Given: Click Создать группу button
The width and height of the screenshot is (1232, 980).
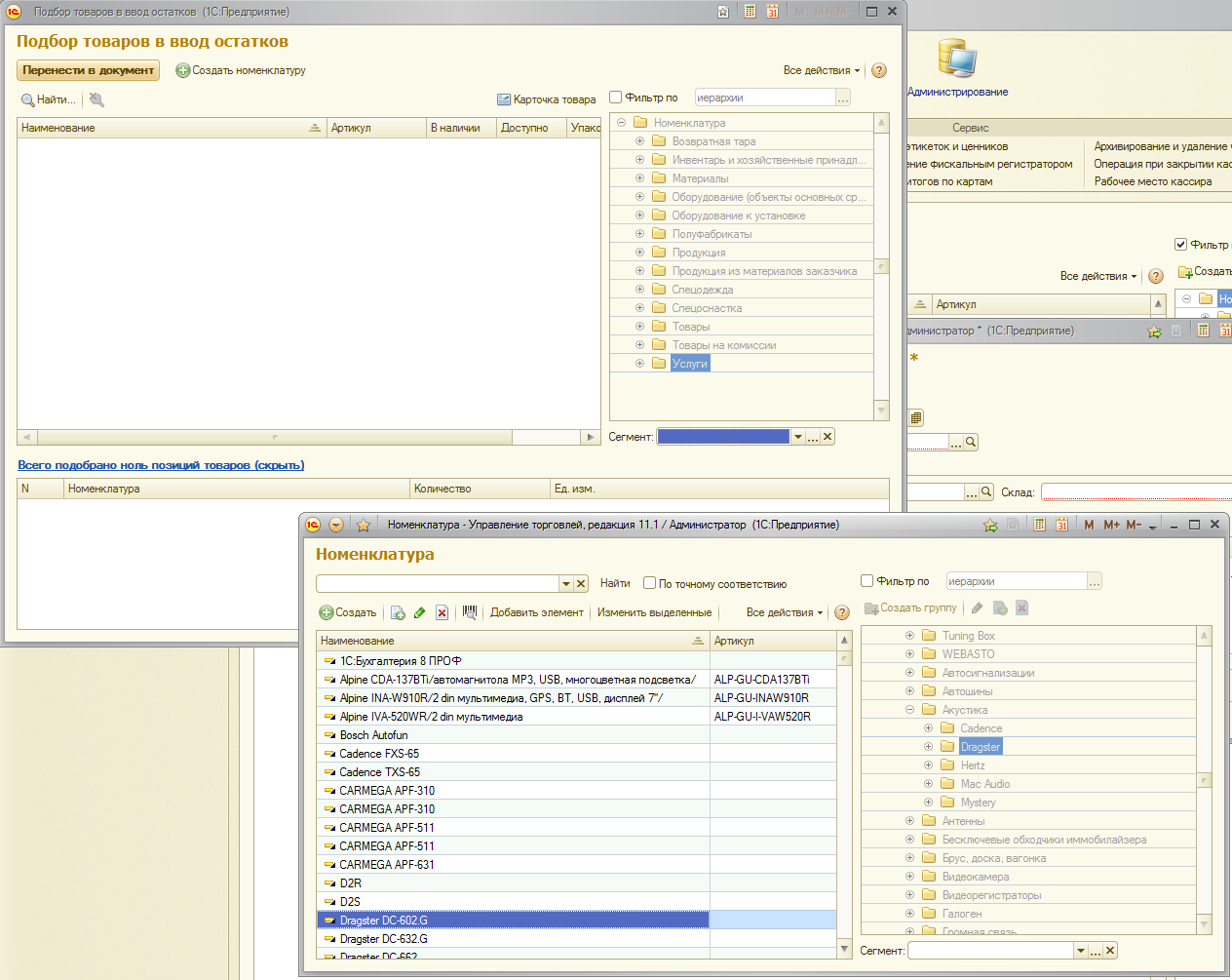Looking at the screenshot, I should (911, 608).
